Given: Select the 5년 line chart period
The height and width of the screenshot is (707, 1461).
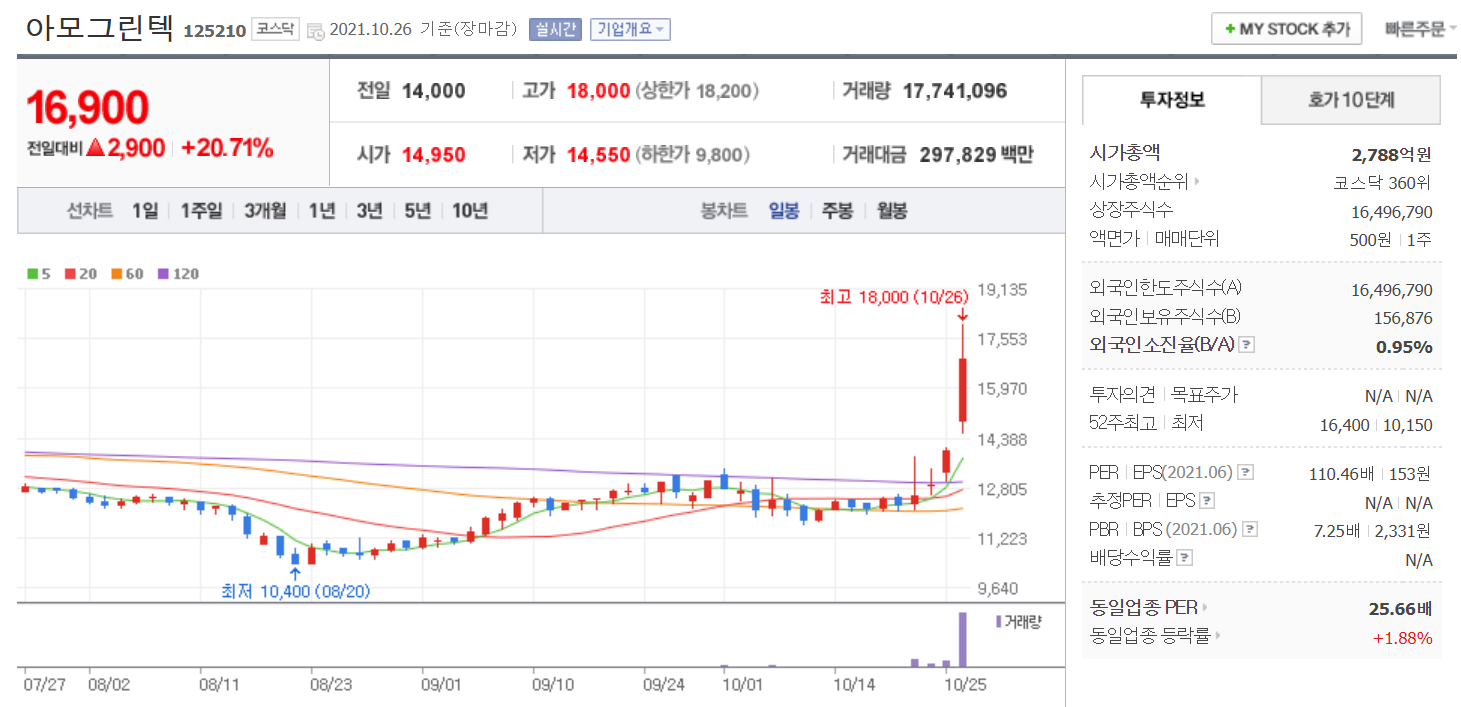Looking at the screenshot, I should point(417,211).
